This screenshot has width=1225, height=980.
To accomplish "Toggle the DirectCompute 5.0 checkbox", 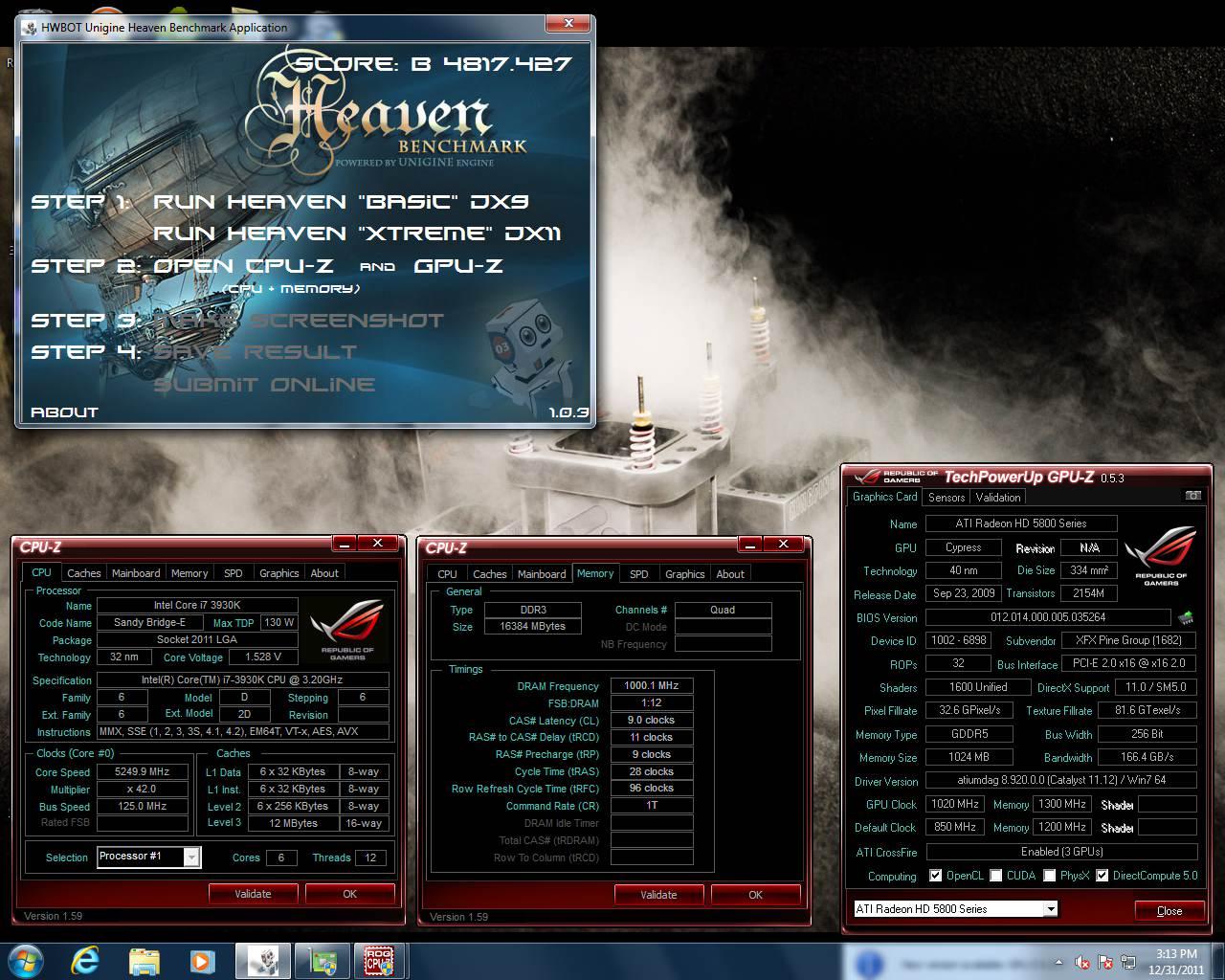I will click(x=1102, y=876).
